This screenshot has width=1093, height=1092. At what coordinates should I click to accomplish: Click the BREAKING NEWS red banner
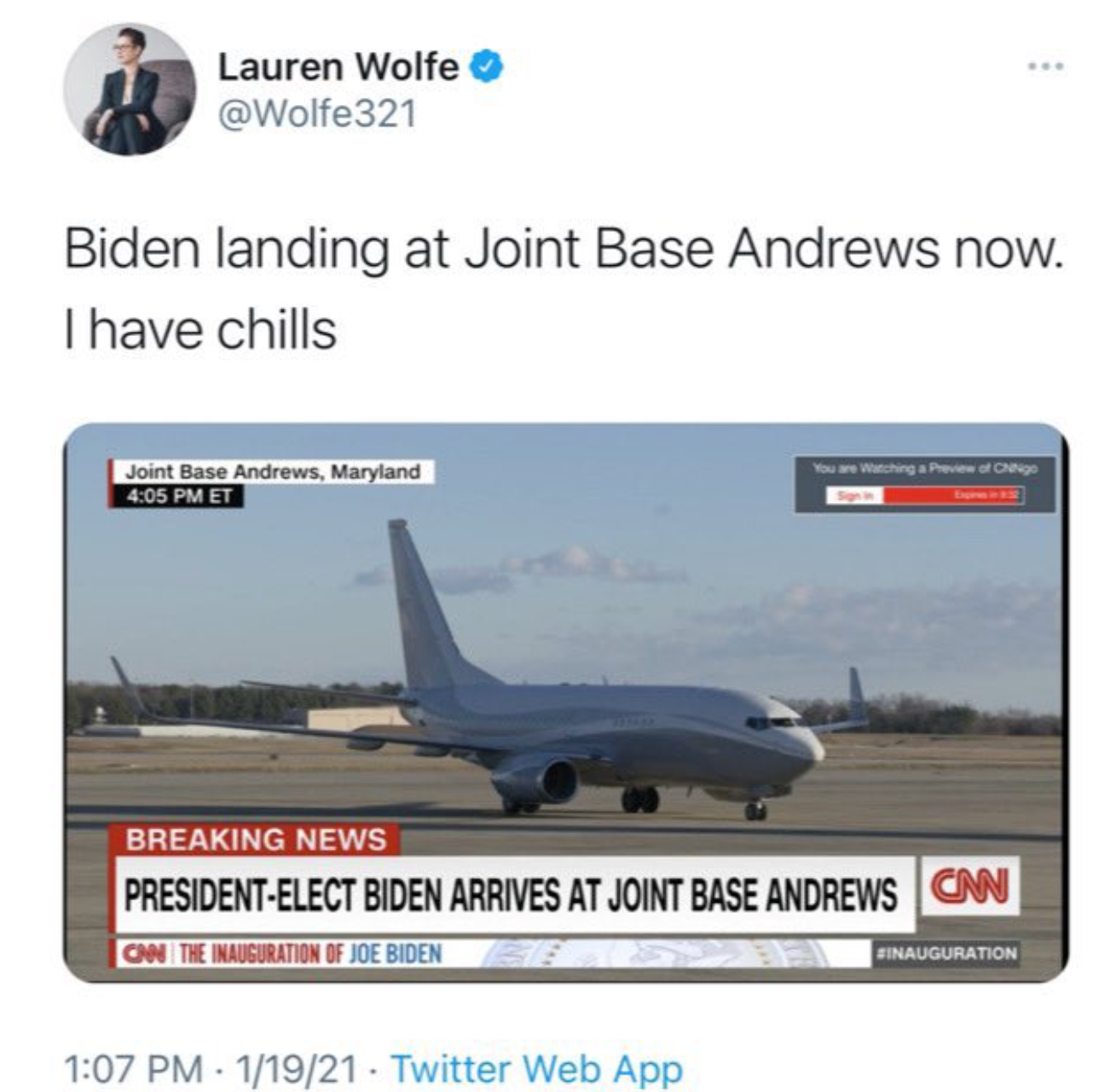(254, 839)
